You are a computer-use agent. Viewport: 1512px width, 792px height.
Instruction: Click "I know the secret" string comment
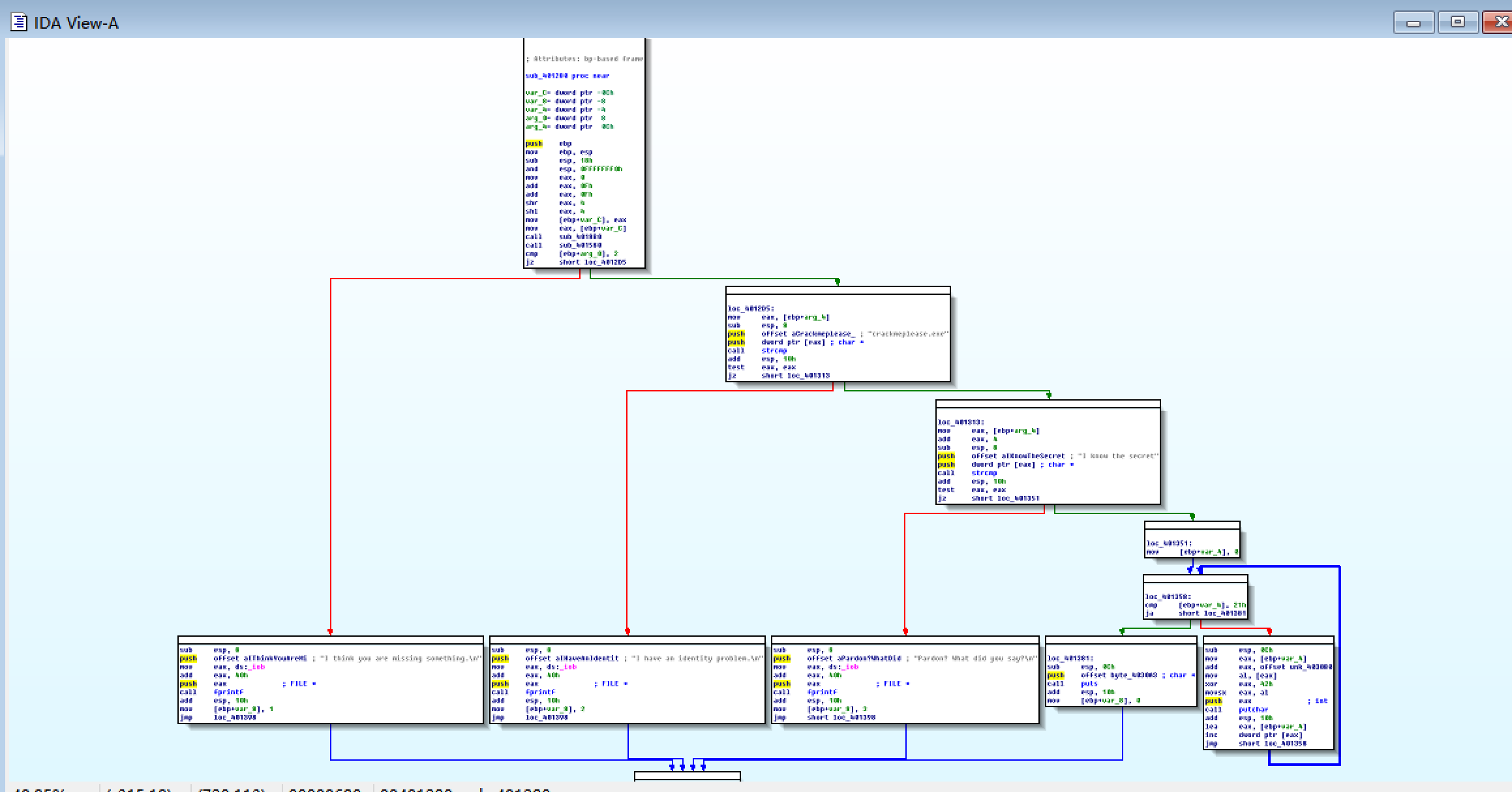pyautogui.click(x=1117, y=456)
